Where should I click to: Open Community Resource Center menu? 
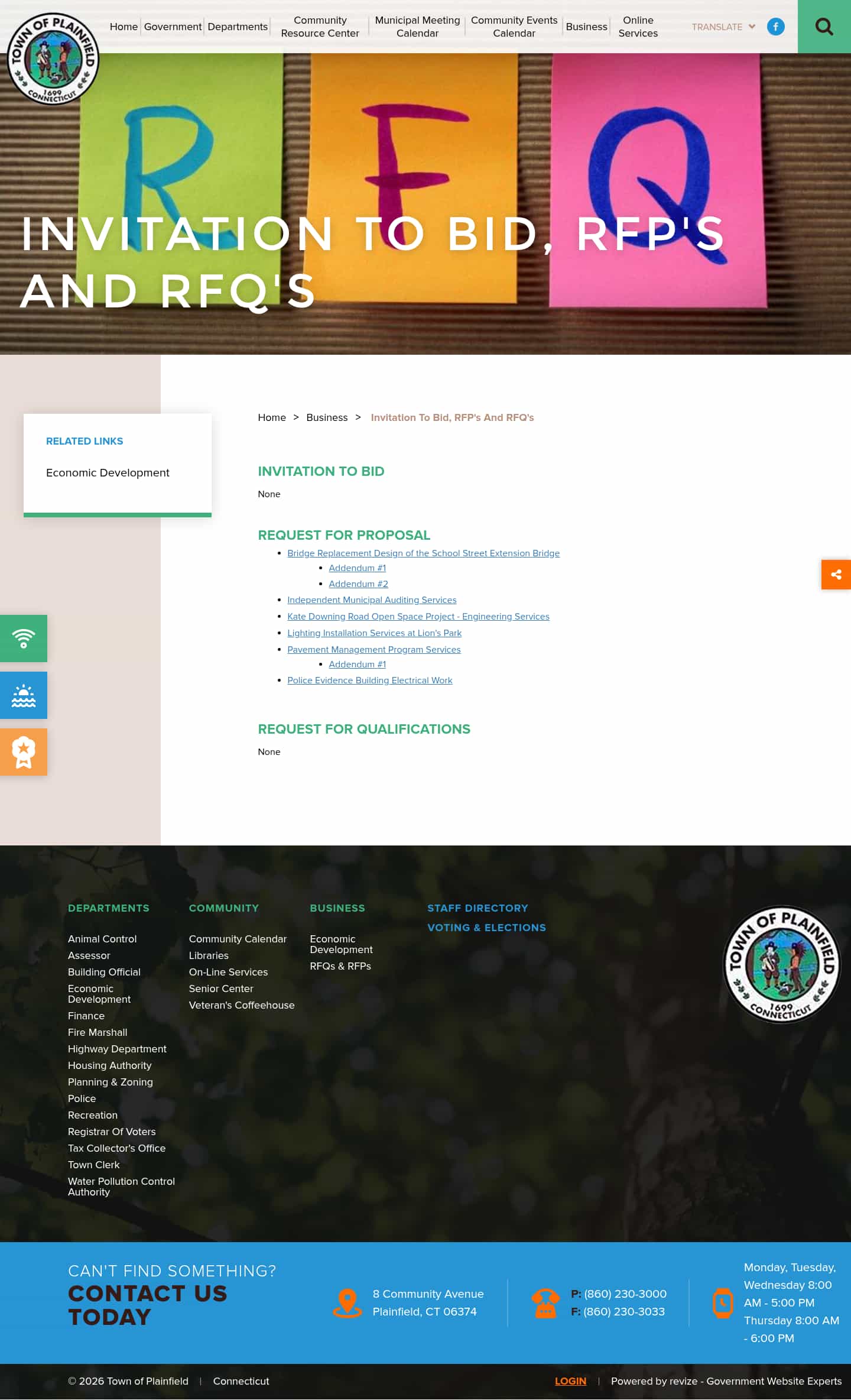[x=320, y=27]
